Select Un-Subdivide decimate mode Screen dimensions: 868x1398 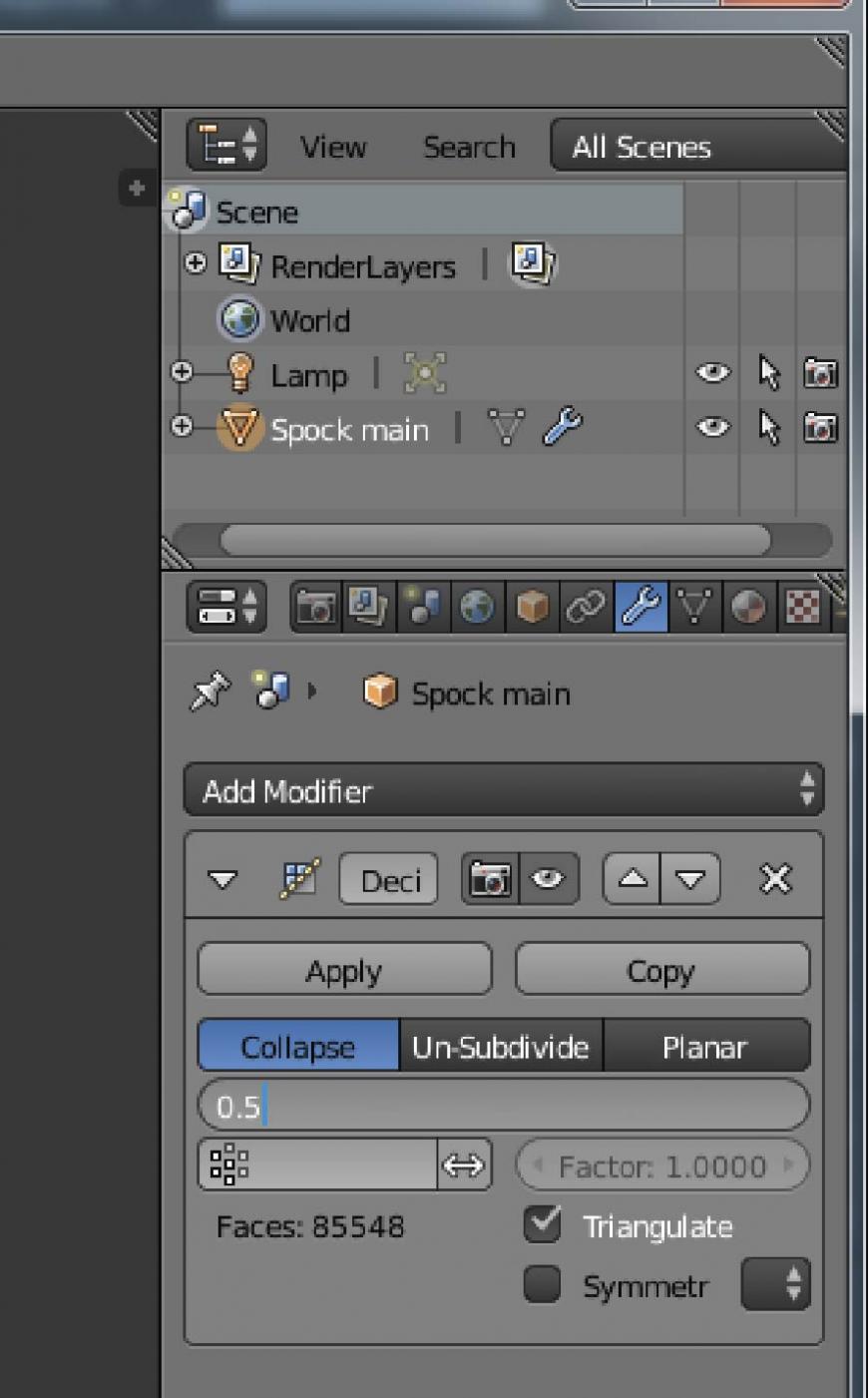point(501,1046)
